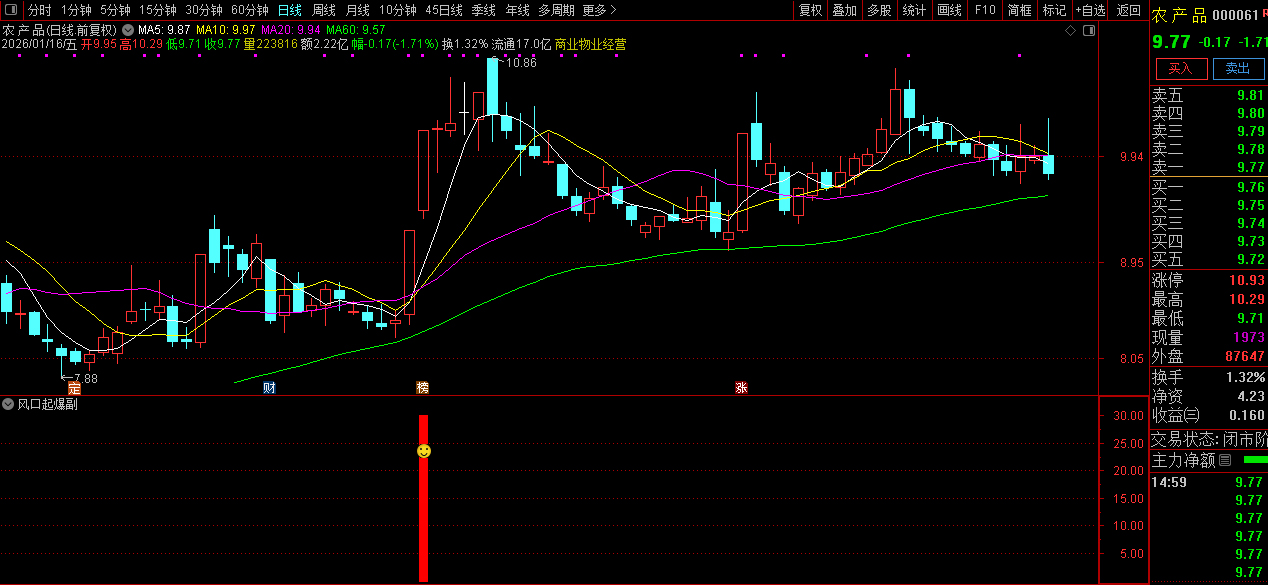Click the 涨停 value 10.93
1268x585 pixels.
tap(1248, 281)
